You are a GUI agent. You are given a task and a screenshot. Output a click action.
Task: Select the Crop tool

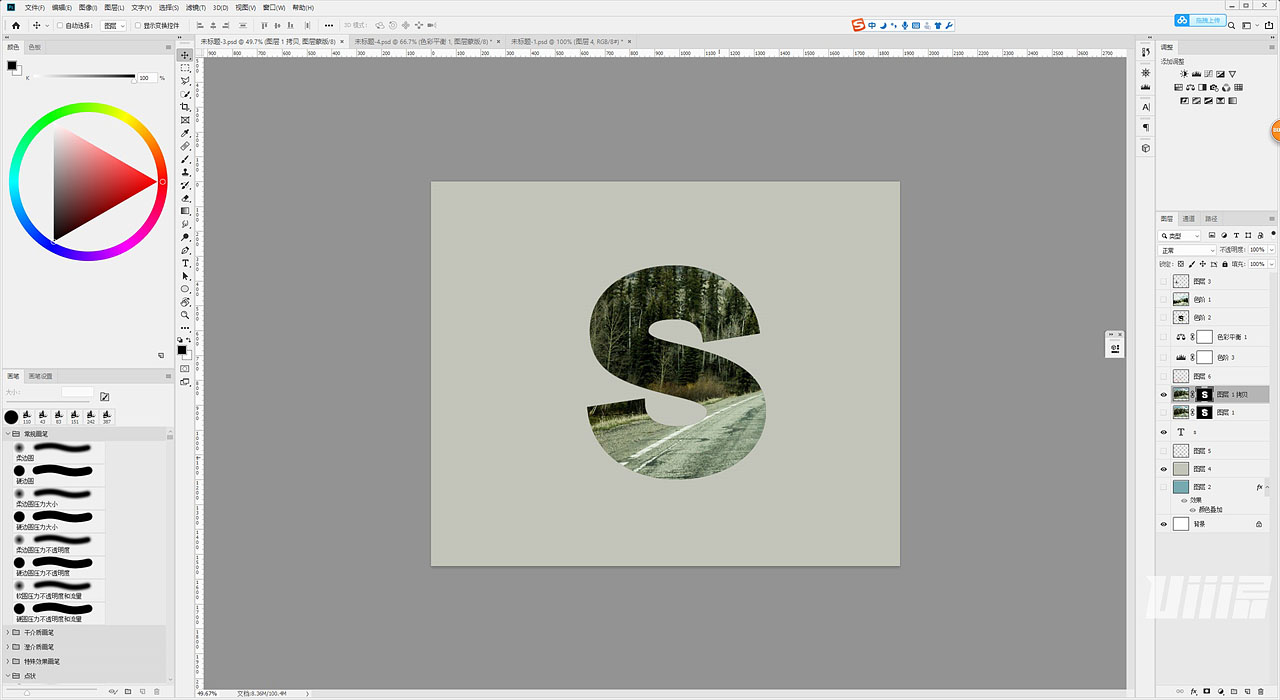(185, 107)
